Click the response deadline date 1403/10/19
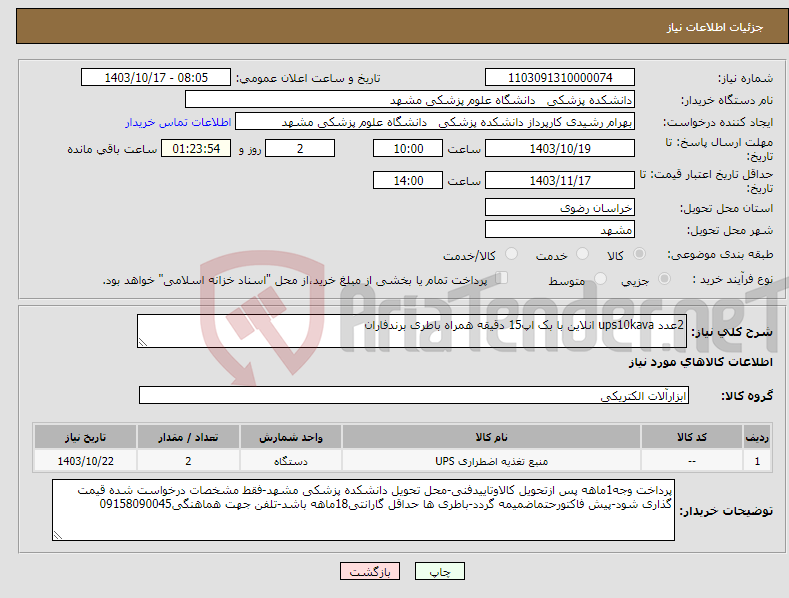This screenshot has width=789, height=598. (560, 148)
